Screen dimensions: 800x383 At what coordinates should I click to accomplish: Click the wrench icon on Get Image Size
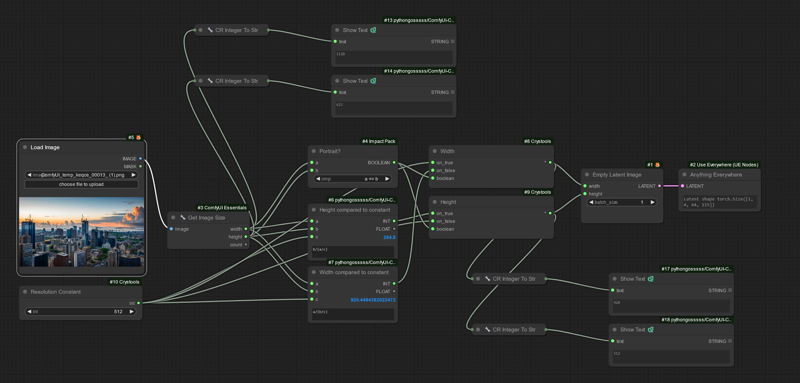coord(183,217)
